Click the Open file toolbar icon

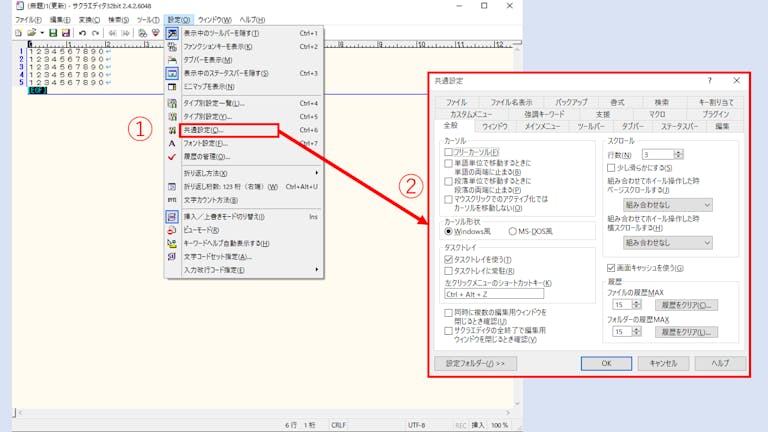(x=31, y=33)
